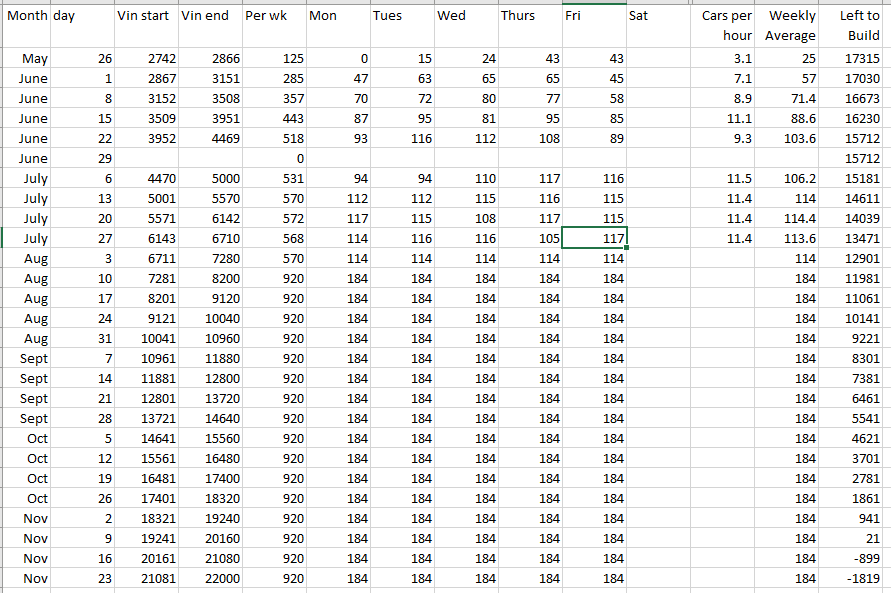891x593 pixels.
Task: Click the 'Cars per hour' column header cell
Action: [726, 25]
